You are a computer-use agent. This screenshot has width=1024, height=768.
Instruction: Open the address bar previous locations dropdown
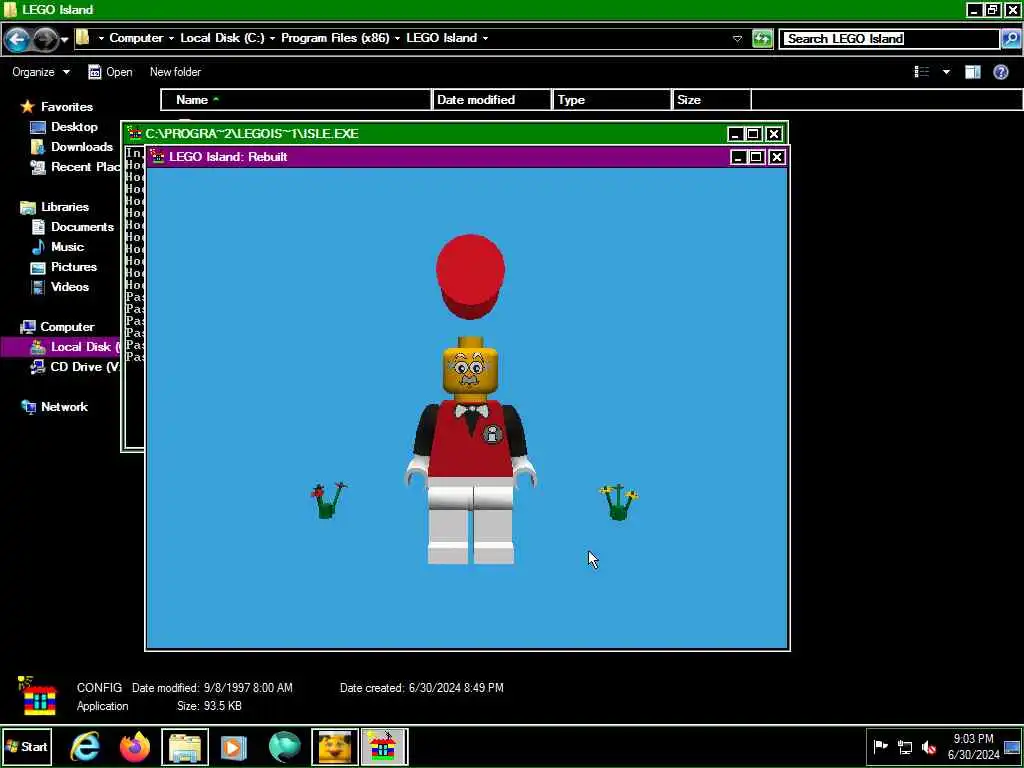[737, 39]
